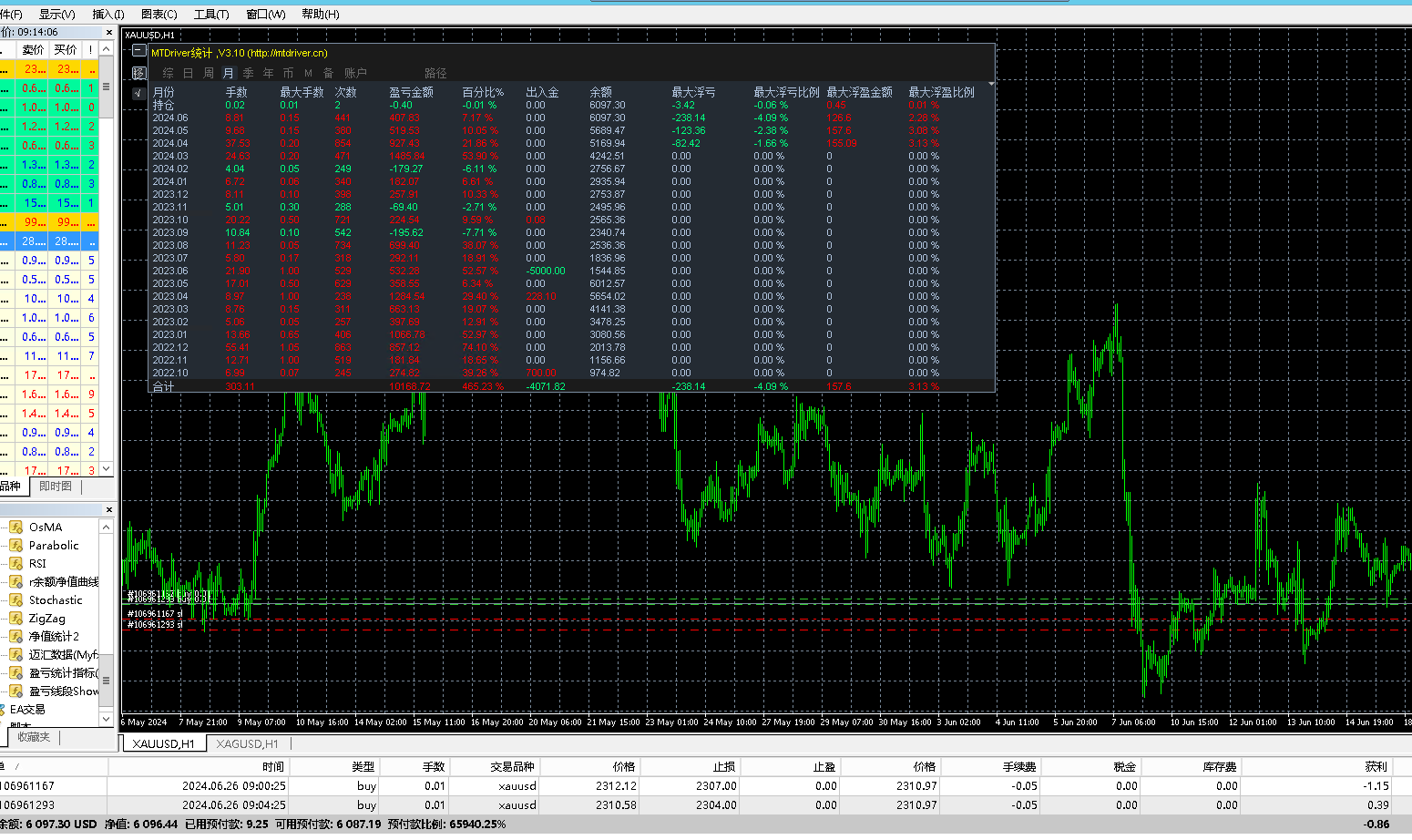Click the 买价 column header
The height and width of the screenshot is (840, 1412).
(66, 49)
